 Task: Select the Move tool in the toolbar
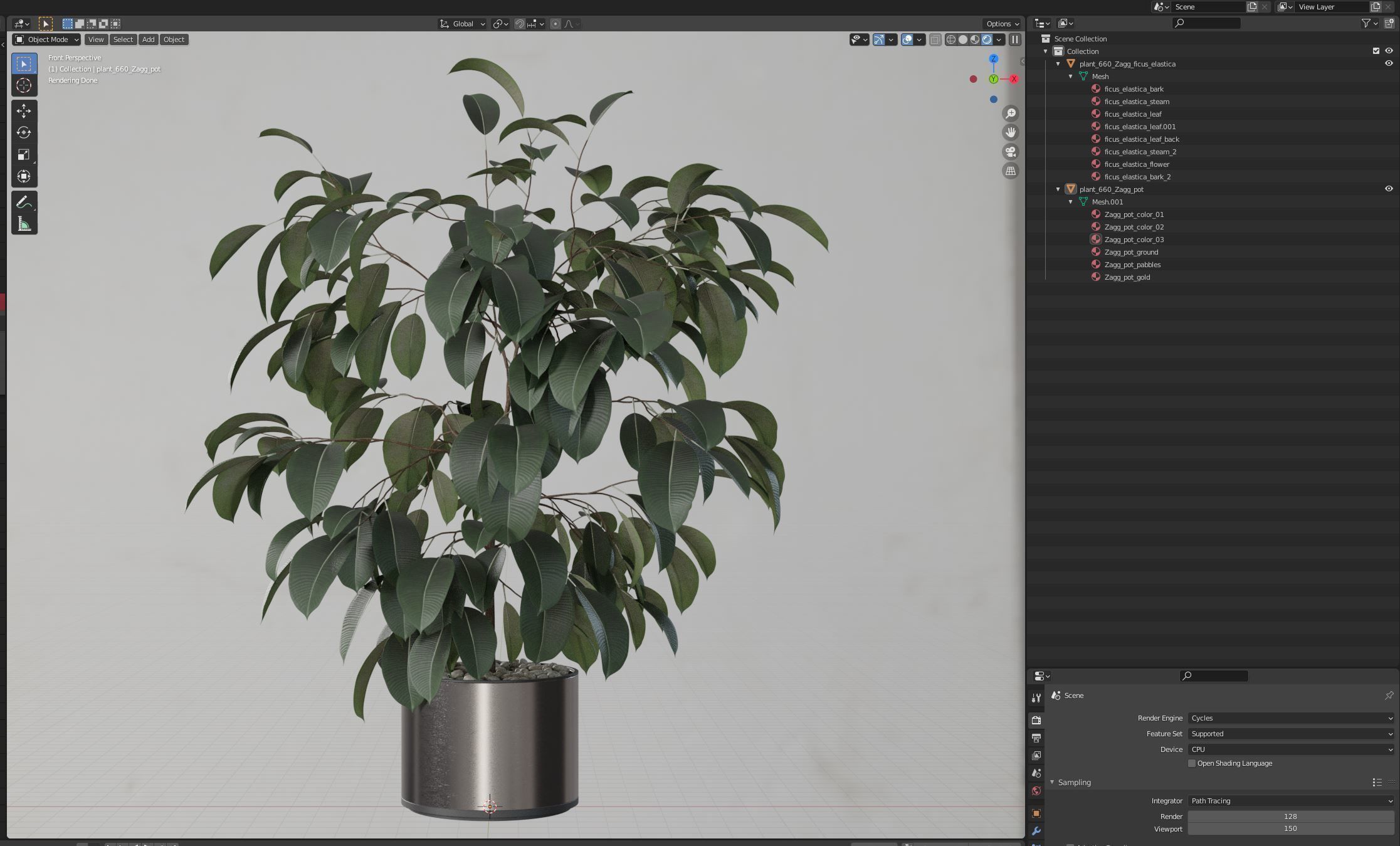[24, 111]
